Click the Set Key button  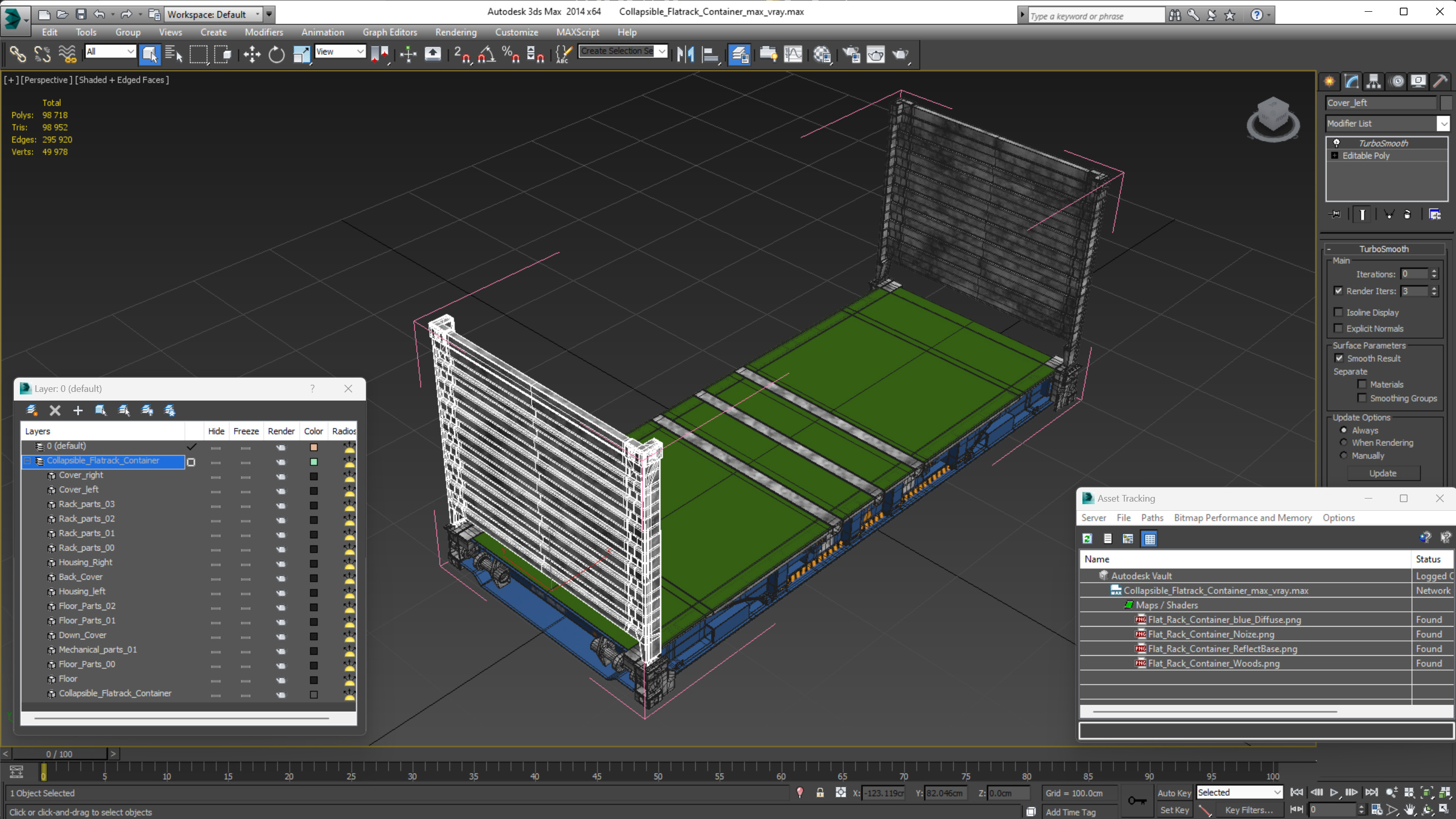coord(1173,810)
